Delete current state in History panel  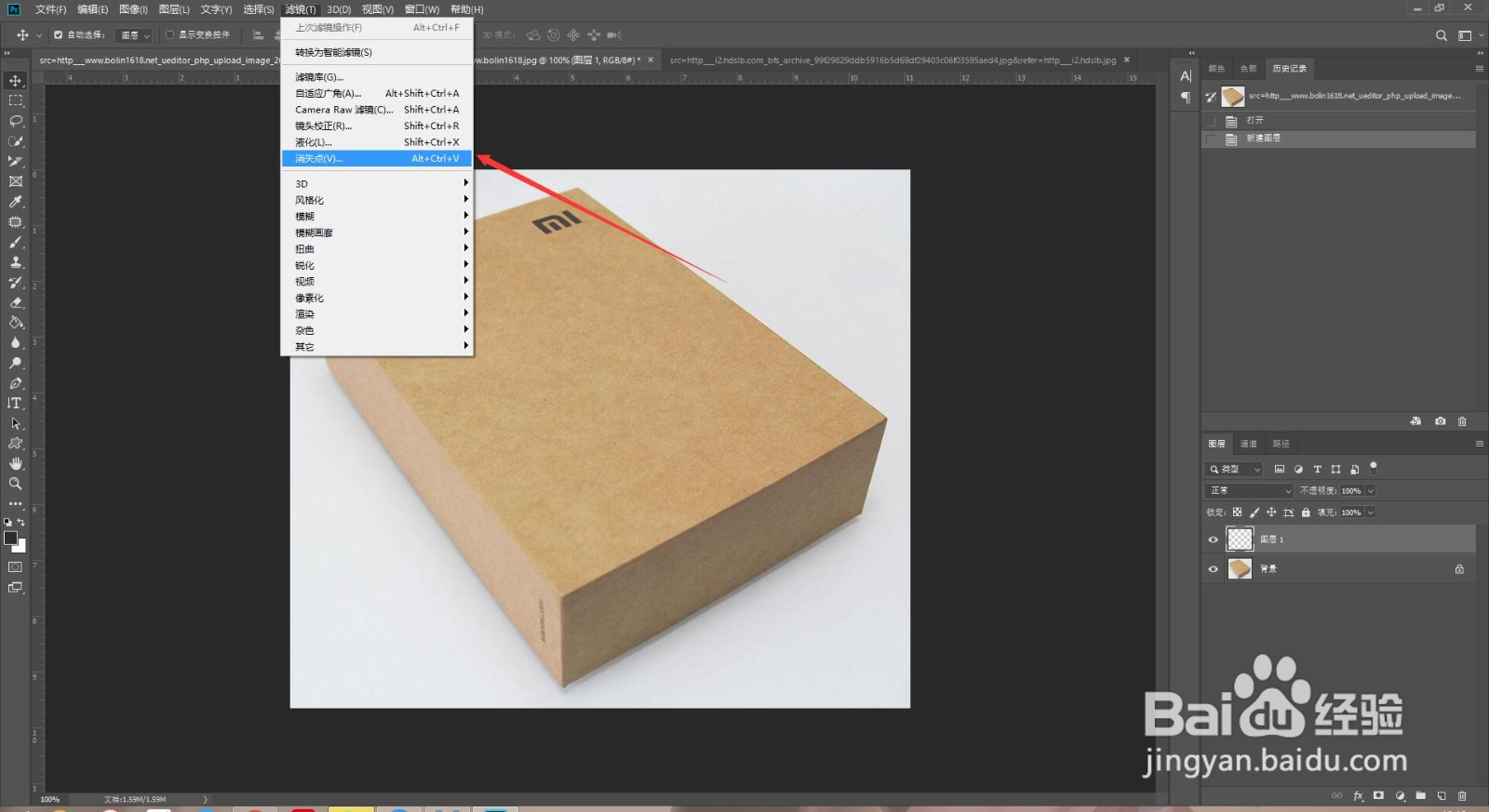[x=1462, y=421]
